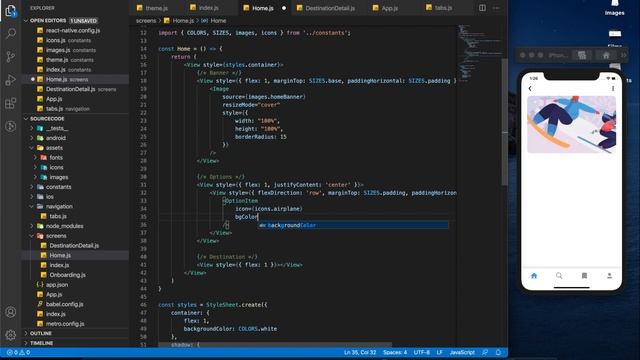Tap the three-dot menu in phone simulator

(613, 89)
